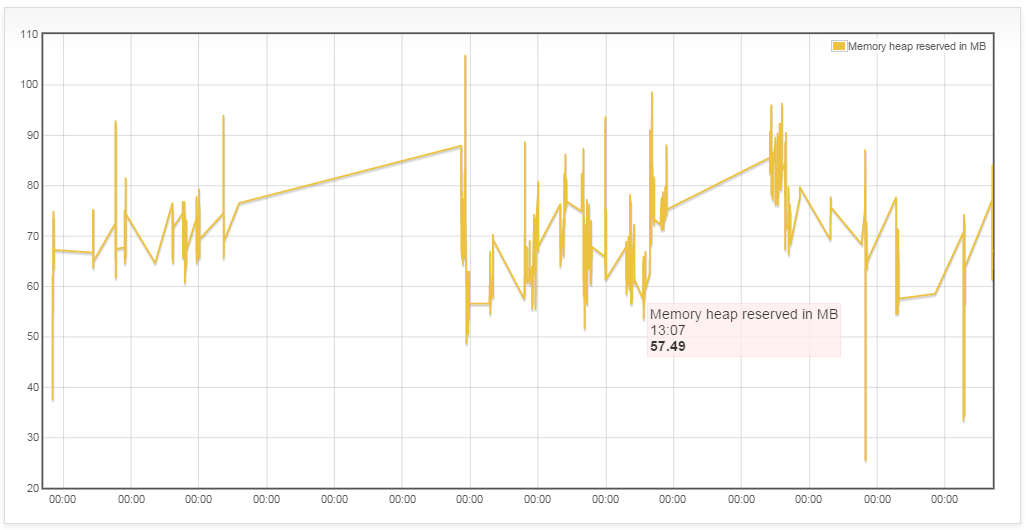Click the 20 y-axis label
Image resolution: width=1026 pixels, height=530 pixels.
click(x=32, y=487)
